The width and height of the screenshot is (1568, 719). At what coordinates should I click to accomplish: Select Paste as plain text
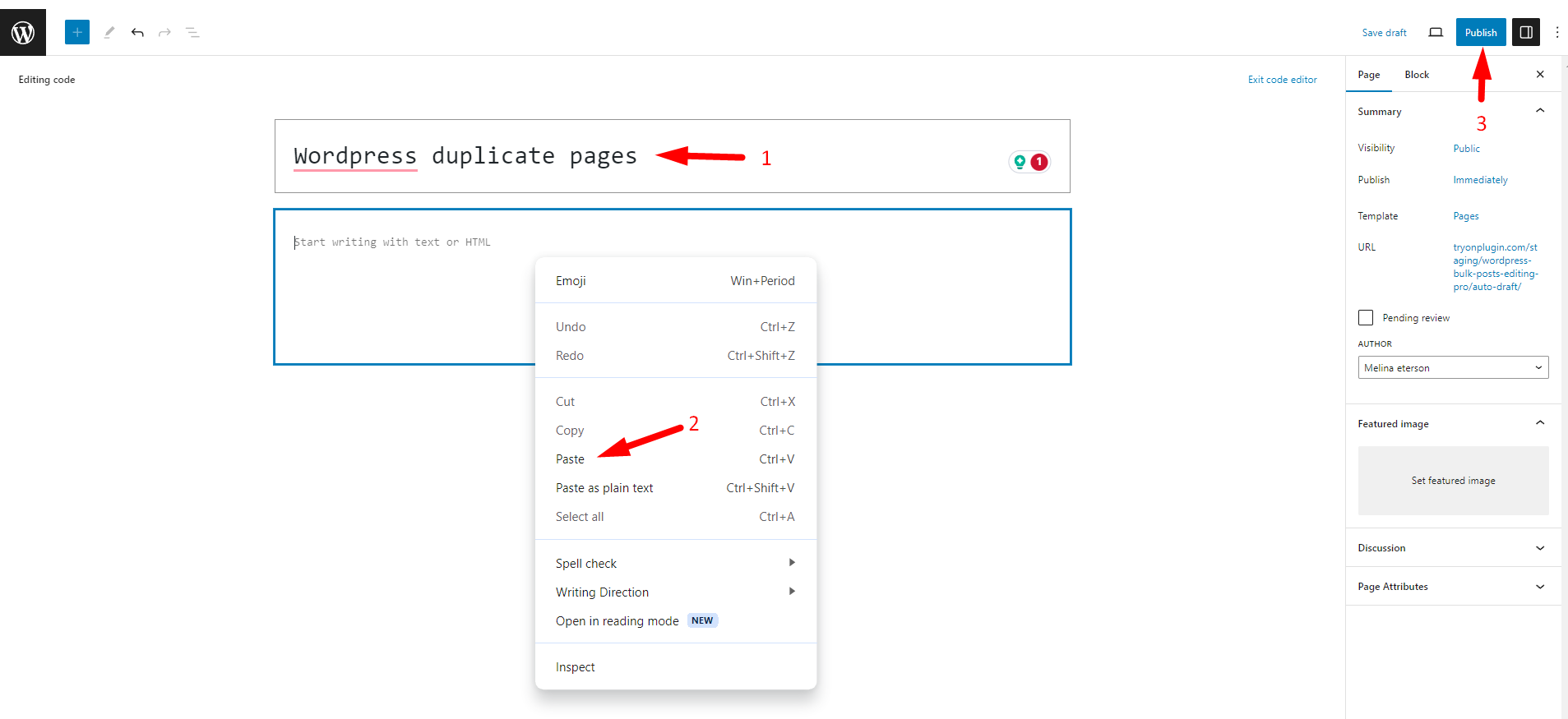[676, 487]
